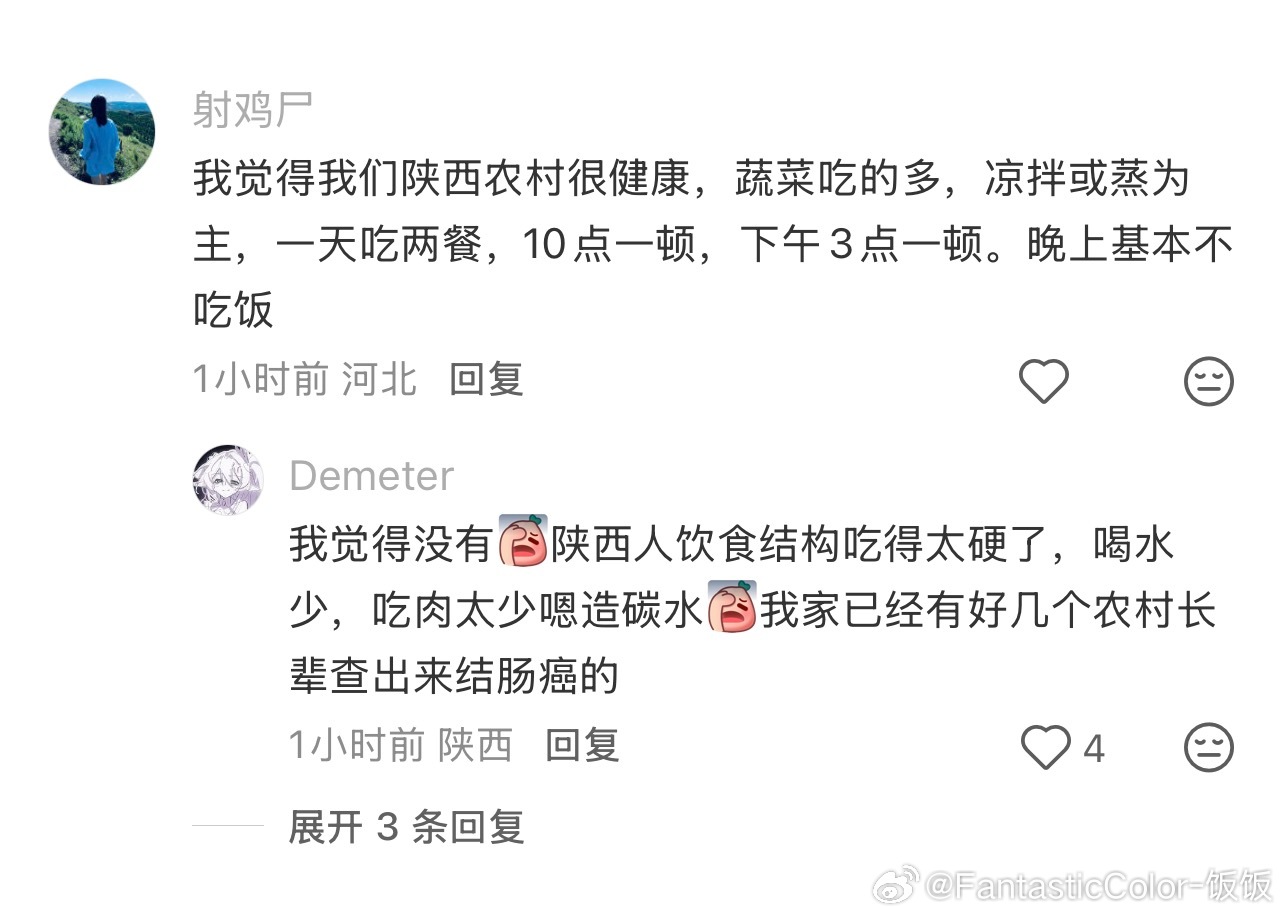The width and height of the screenshot is (1284, 917).
Task: Open 射鸡尸's profile avatar
Action: point(102,131)
